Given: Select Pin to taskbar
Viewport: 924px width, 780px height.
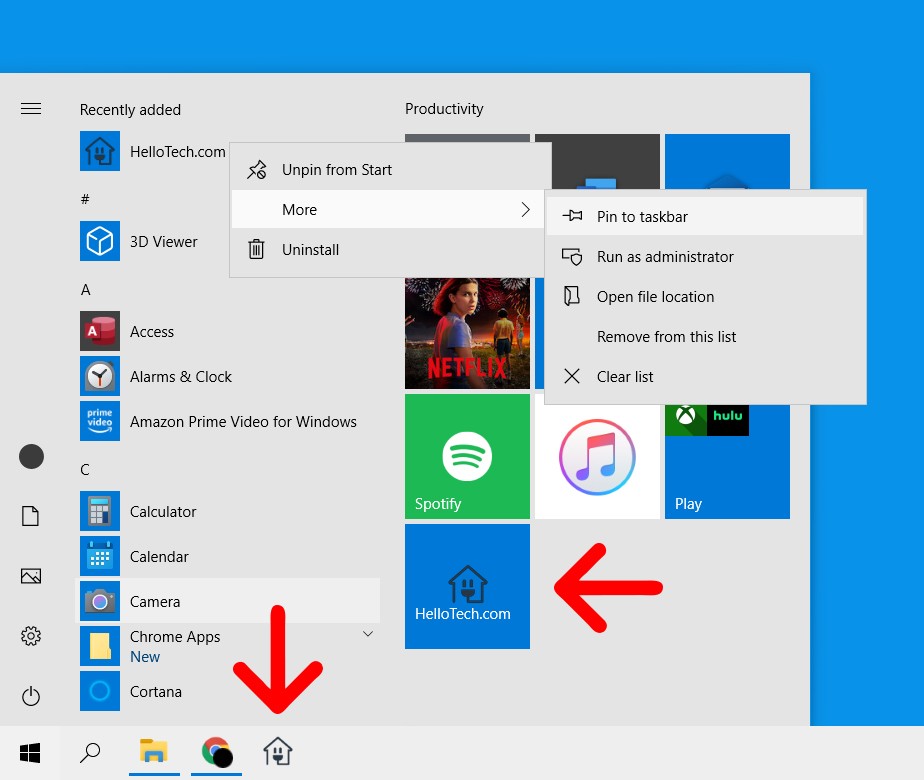Looking at the screenshot, I should point(705,216).
